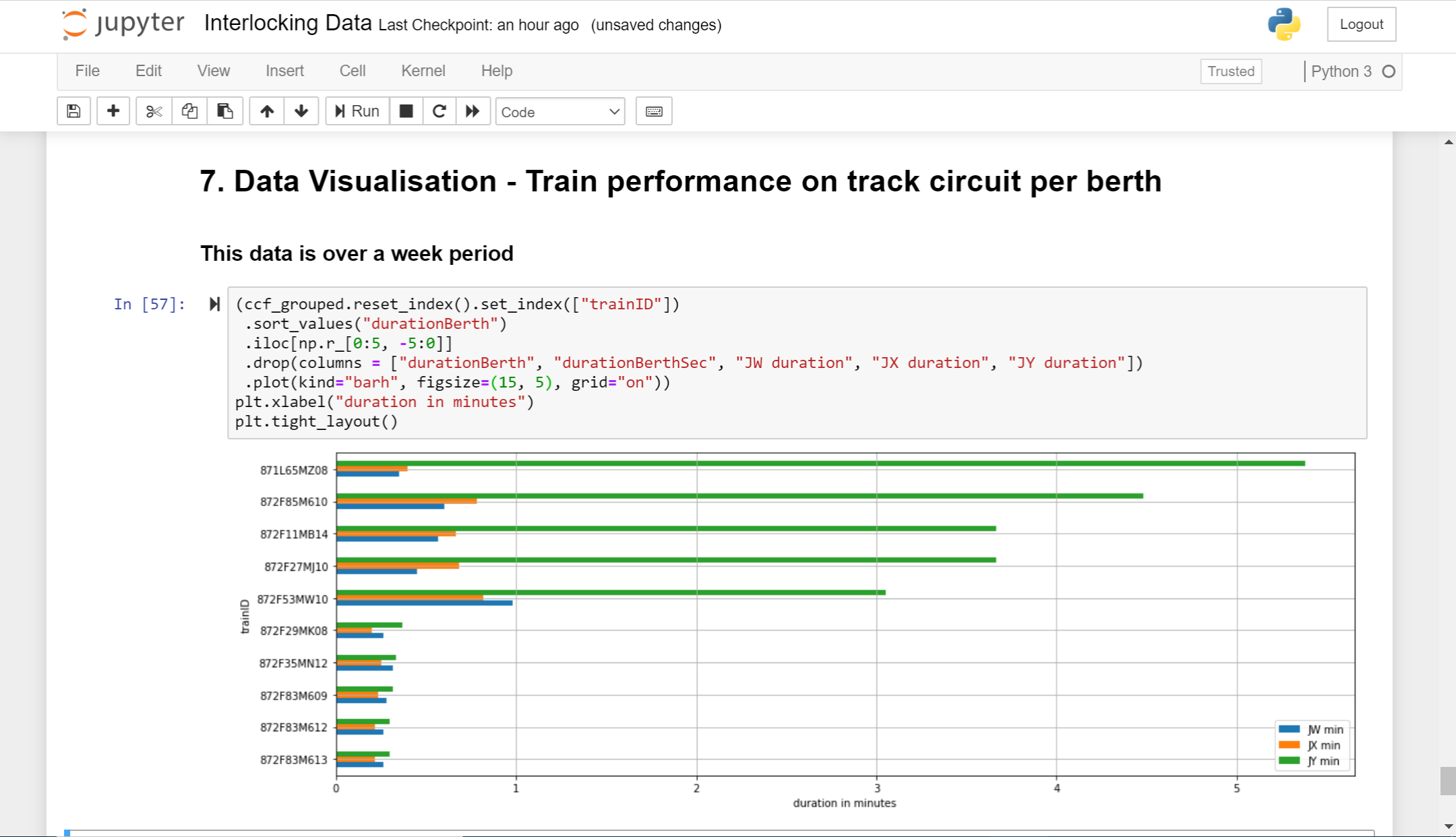This screenshot has height=837, width=1456.
Task: Move selected cell up arrow
Action: (x=267, y=111)
